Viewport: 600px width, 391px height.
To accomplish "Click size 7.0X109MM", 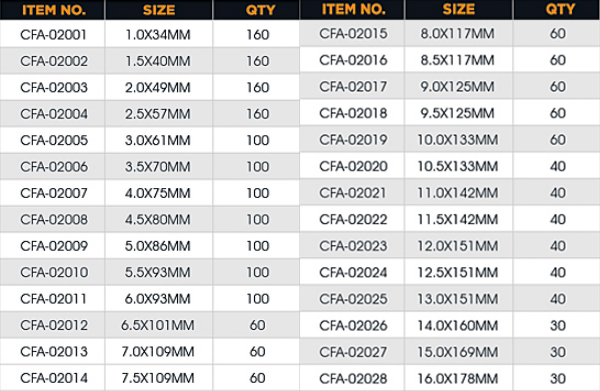I will [158, 352].
